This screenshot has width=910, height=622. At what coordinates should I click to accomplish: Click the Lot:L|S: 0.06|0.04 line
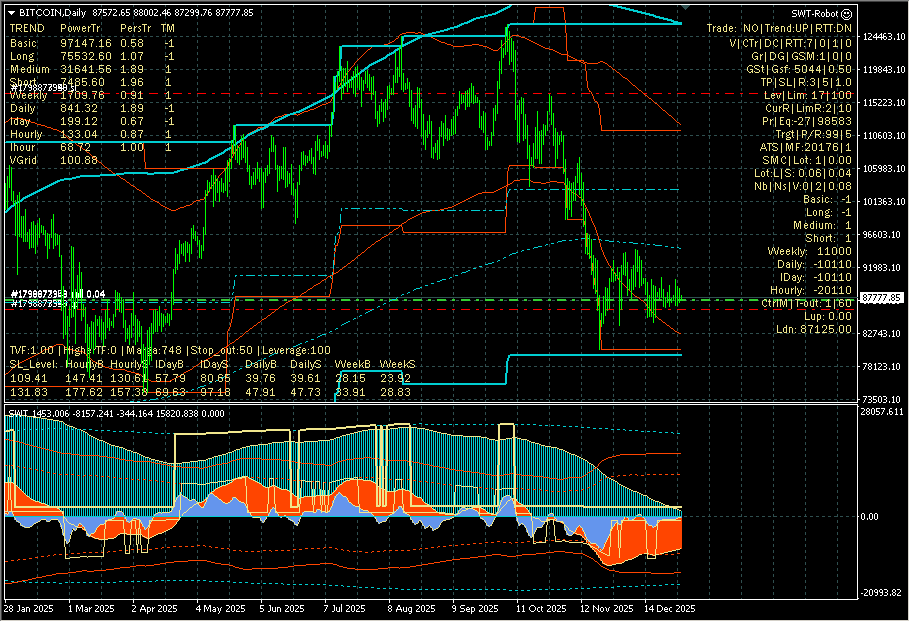tap(803, 173)
